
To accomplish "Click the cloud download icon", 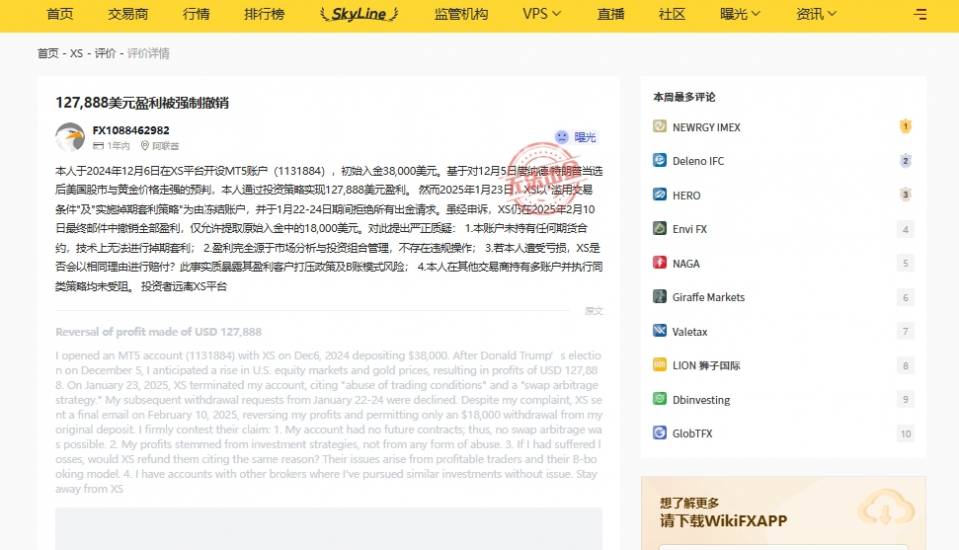I will (x=886, y=508).
